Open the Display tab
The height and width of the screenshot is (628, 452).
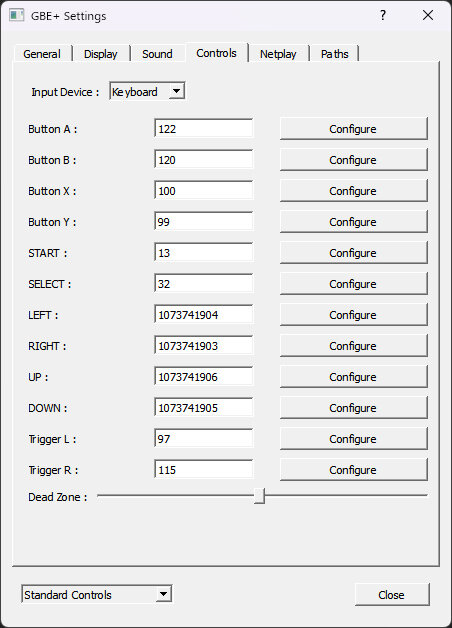(100, 54)
